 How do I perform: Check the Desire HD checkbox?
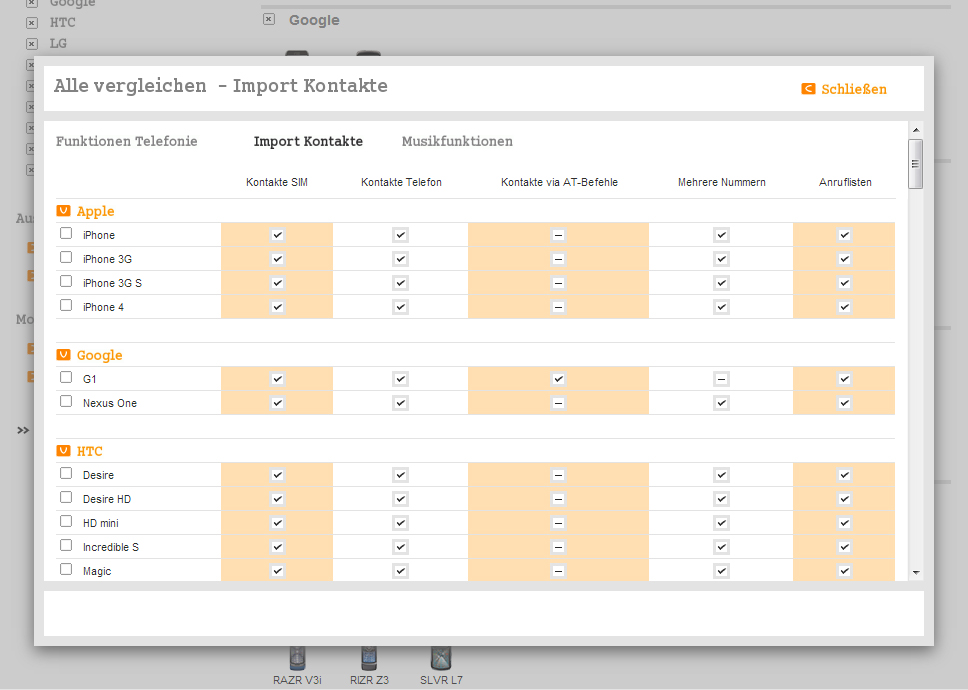point(66,497)
